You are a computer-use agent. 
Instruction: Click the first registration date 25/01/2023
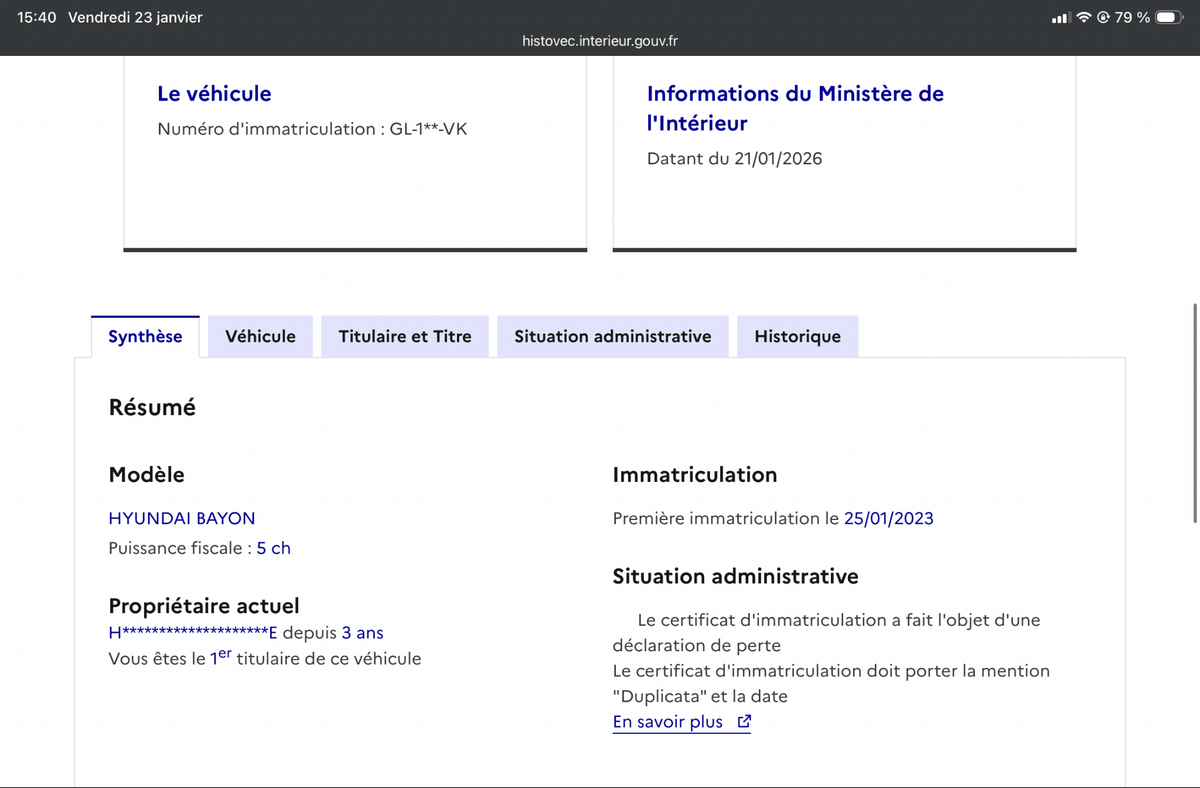pos(888,518)
